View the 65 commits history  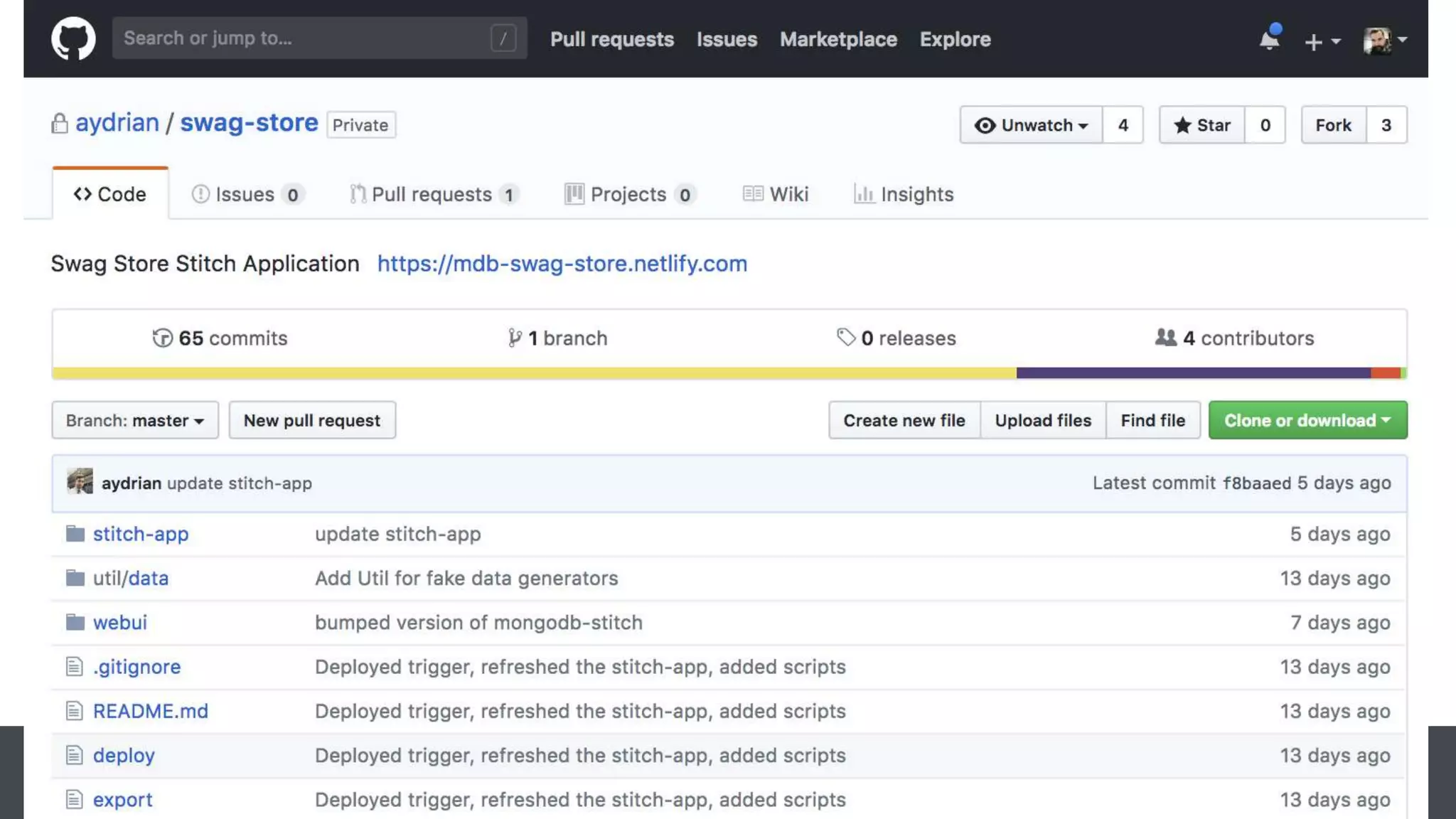[220, 338]
